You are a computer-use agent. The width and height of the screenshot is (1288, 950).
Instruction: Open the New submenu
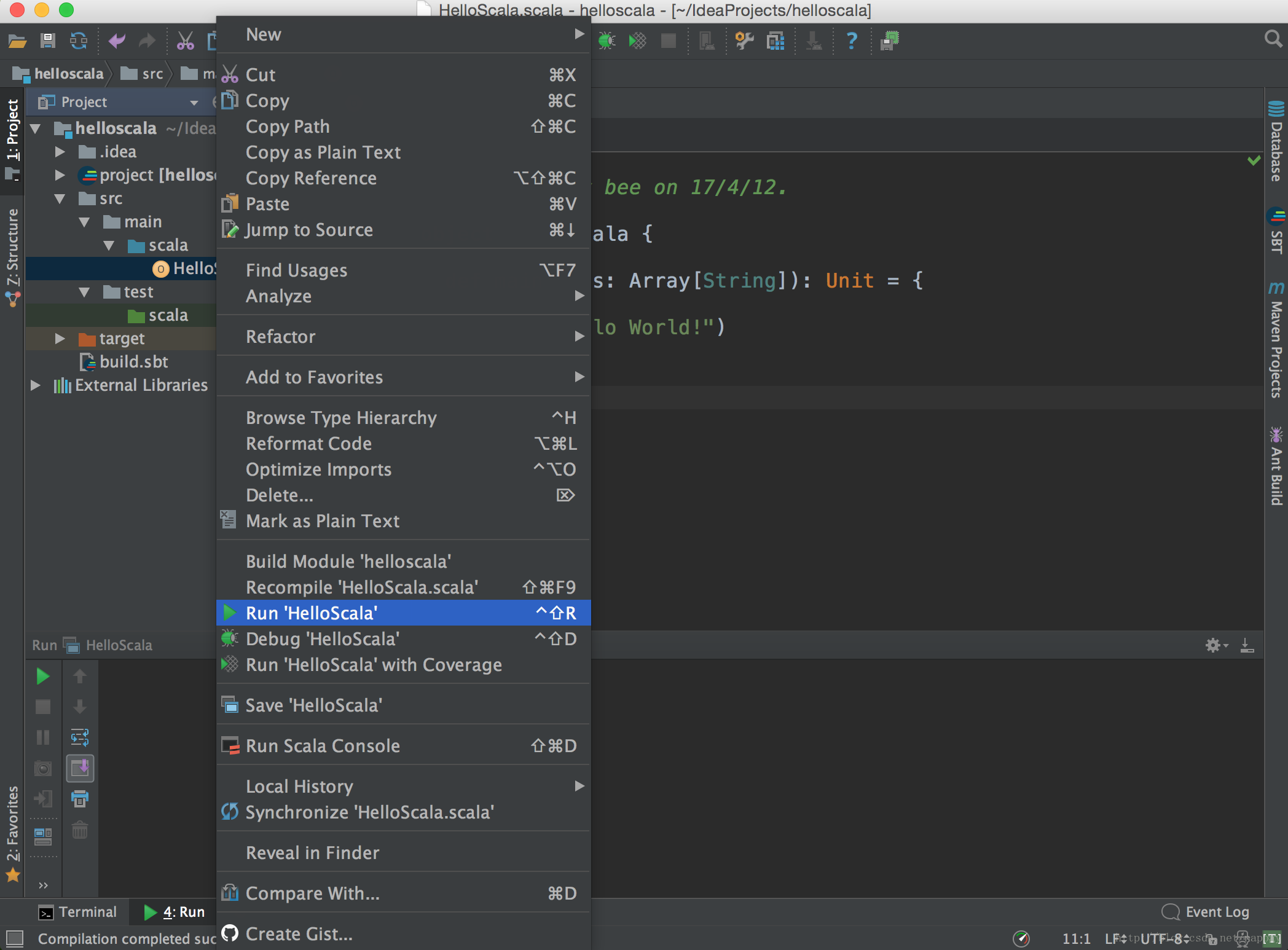click(403, 34)
